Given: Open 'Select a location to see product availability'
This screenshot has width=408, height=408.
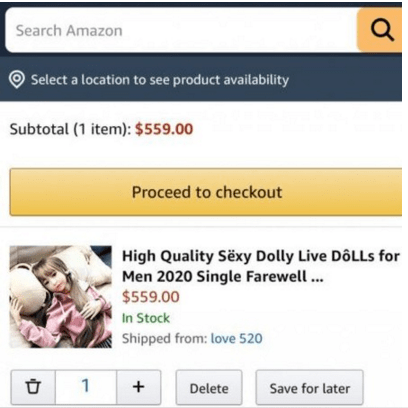Looking at the screenshot, I should (160, 80).
